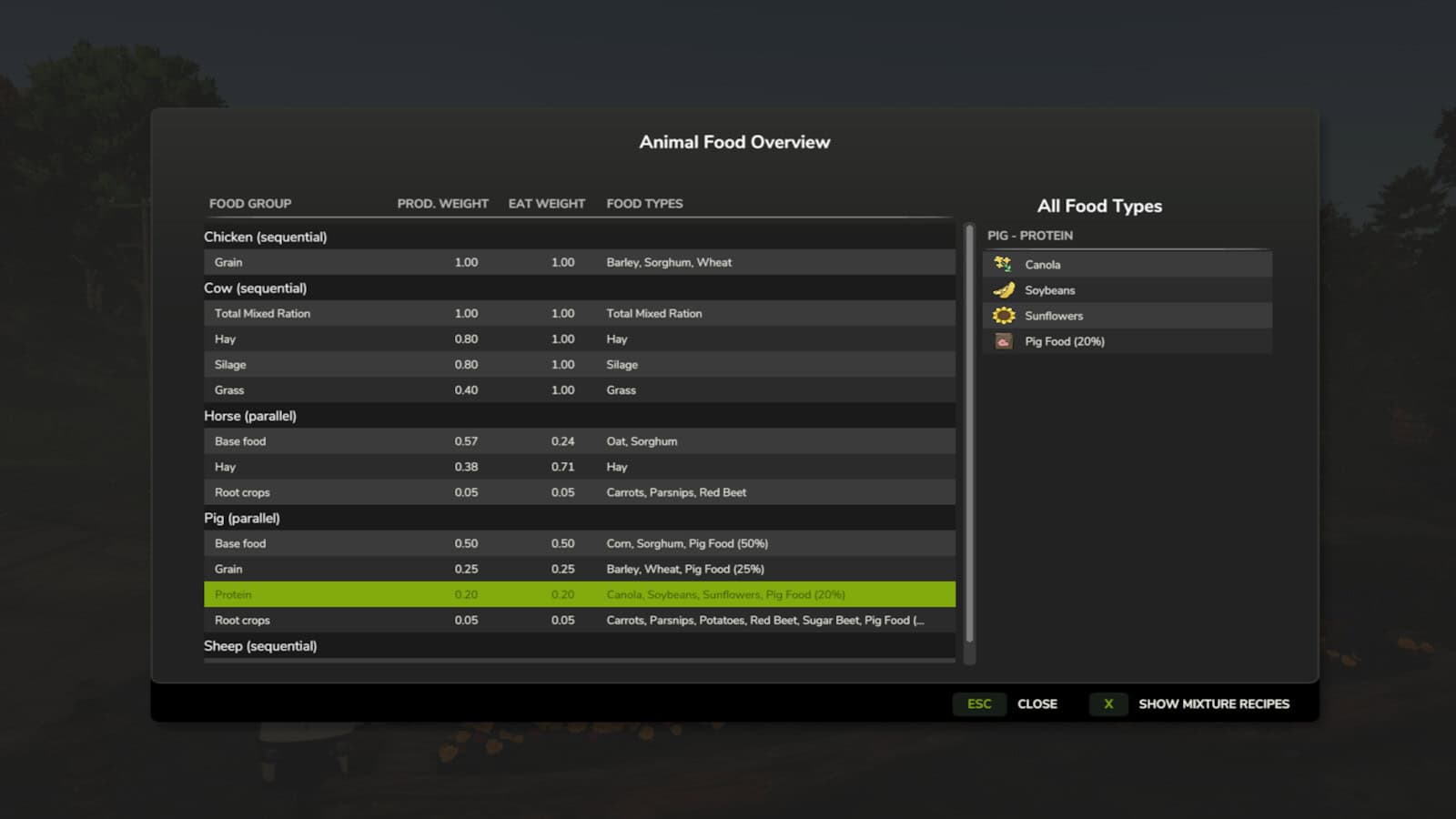This screenshot has width=1456, height=819.
Task: Select the Pig Base food row
Action: (579, 543)
